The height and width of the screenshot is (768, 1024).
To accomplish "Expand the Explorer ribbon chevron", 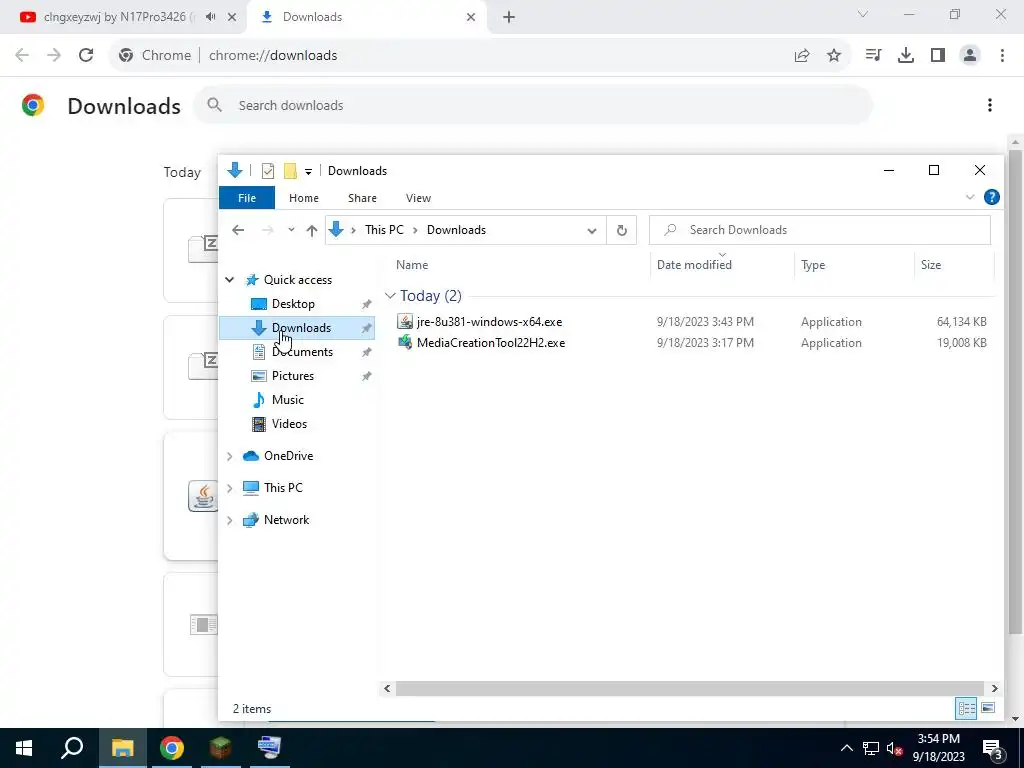I will pyautogui.click(x=970, y=197).
